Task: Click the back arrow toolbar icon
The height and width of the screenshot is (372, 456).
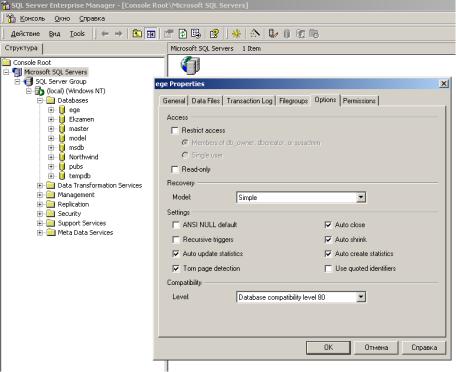Action: point(105,34)
